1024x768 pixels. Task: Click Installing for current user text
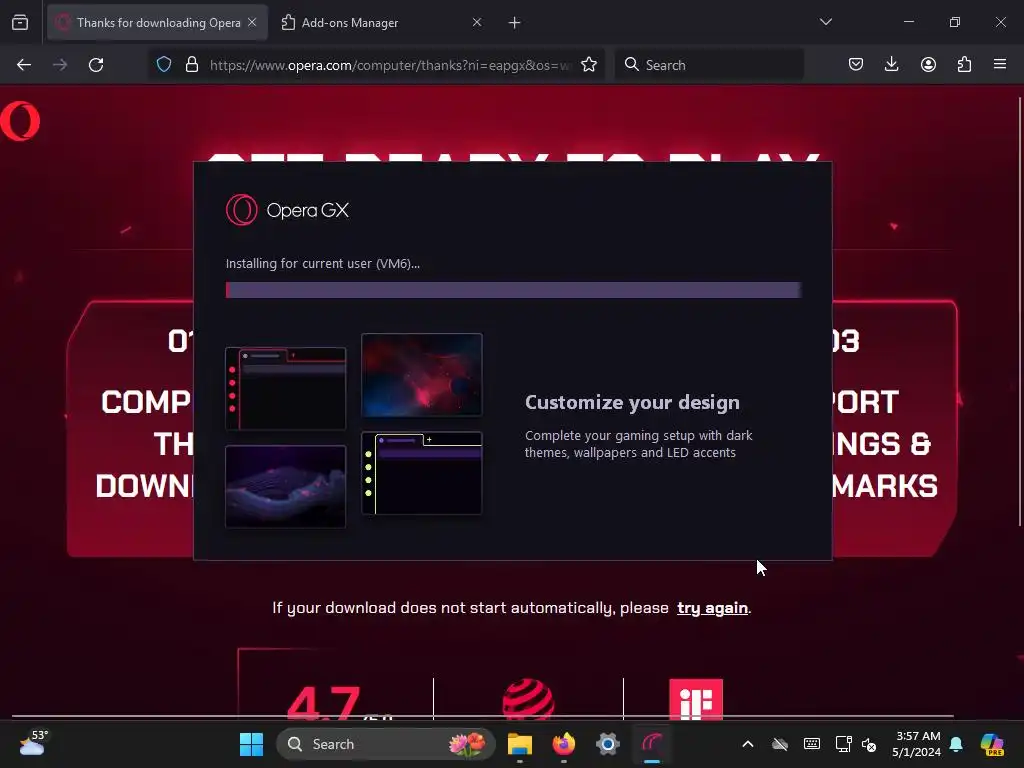[323, 264]
